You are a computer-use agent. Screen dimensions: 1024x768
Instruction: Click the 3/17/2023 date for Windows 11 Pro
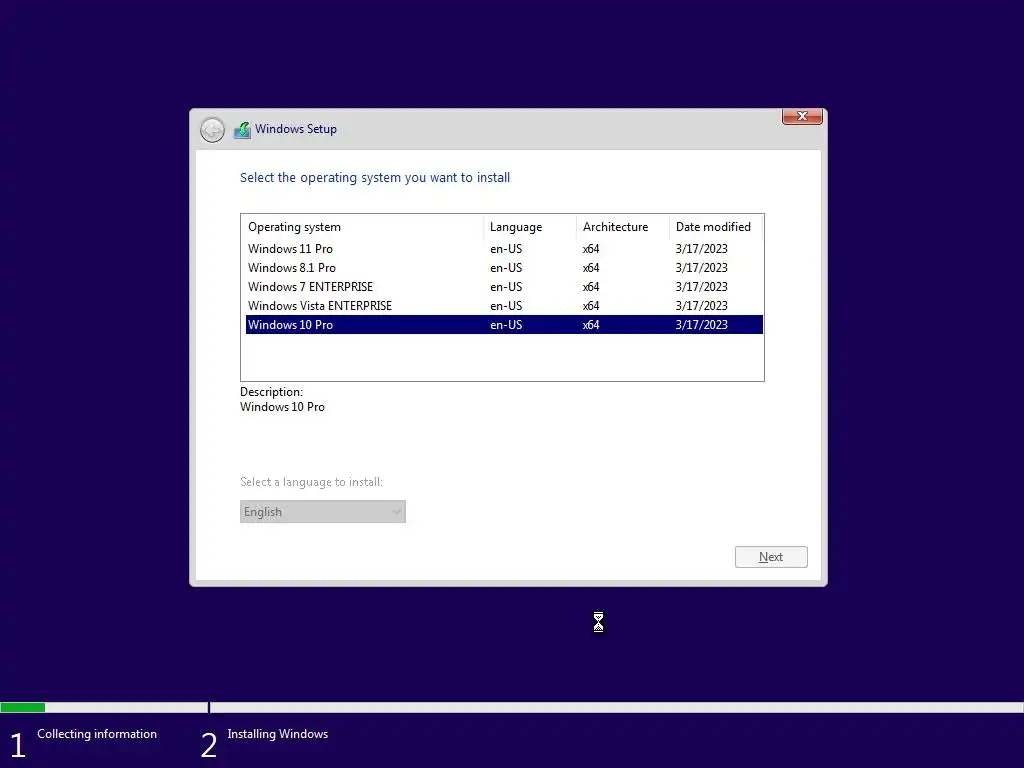(x=701, y=249)
